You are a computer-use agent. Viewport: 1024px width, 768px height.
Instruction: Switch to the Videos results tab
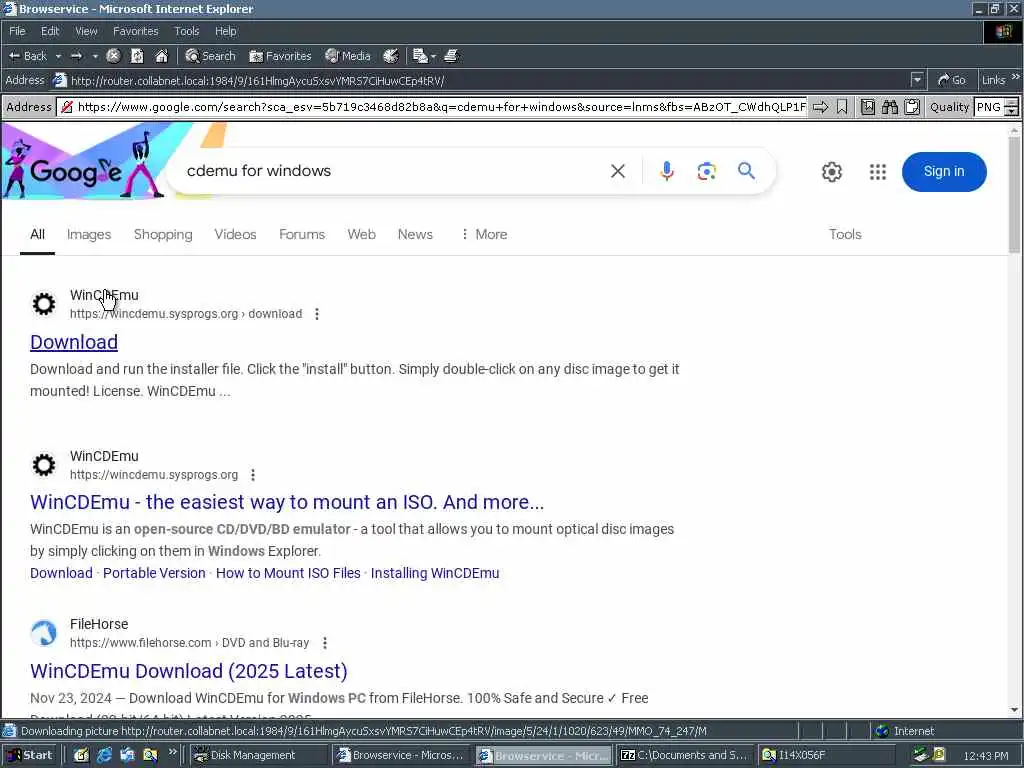235,234
